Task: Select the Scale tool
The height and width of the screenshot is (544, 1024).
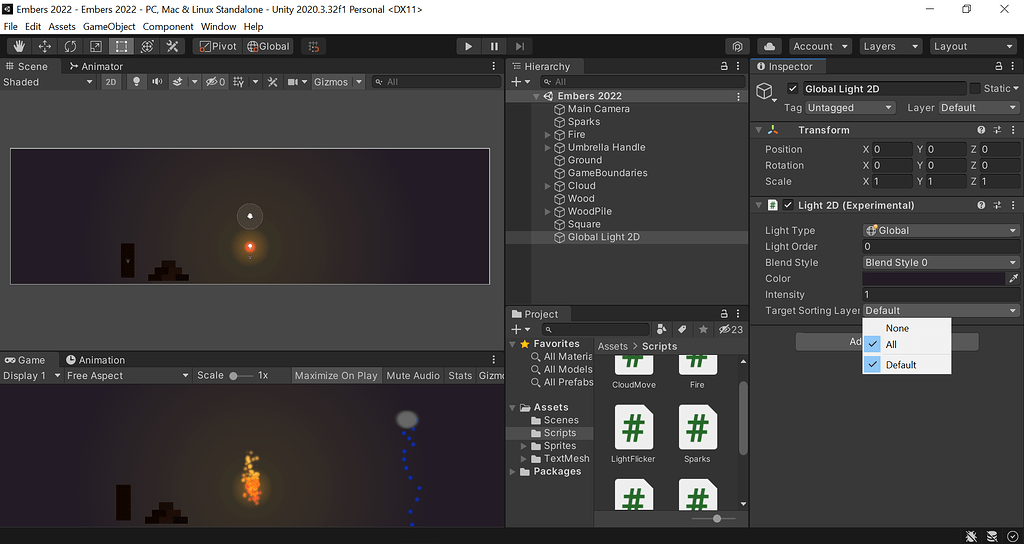Action: [x=96, y=46]
